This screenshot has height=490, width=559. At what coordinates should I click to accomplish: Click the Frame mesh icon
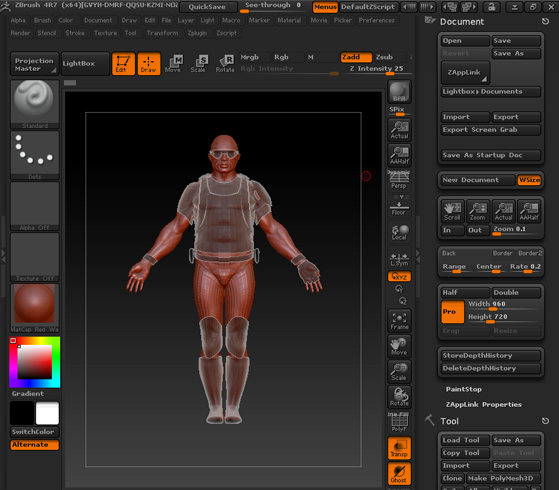399,320
